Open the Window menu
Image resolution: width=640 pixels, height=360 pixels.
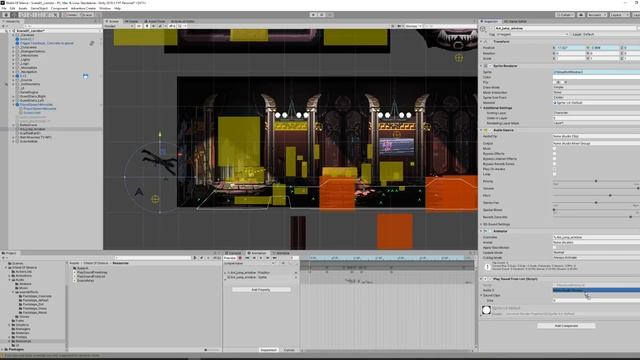(105, 8)
